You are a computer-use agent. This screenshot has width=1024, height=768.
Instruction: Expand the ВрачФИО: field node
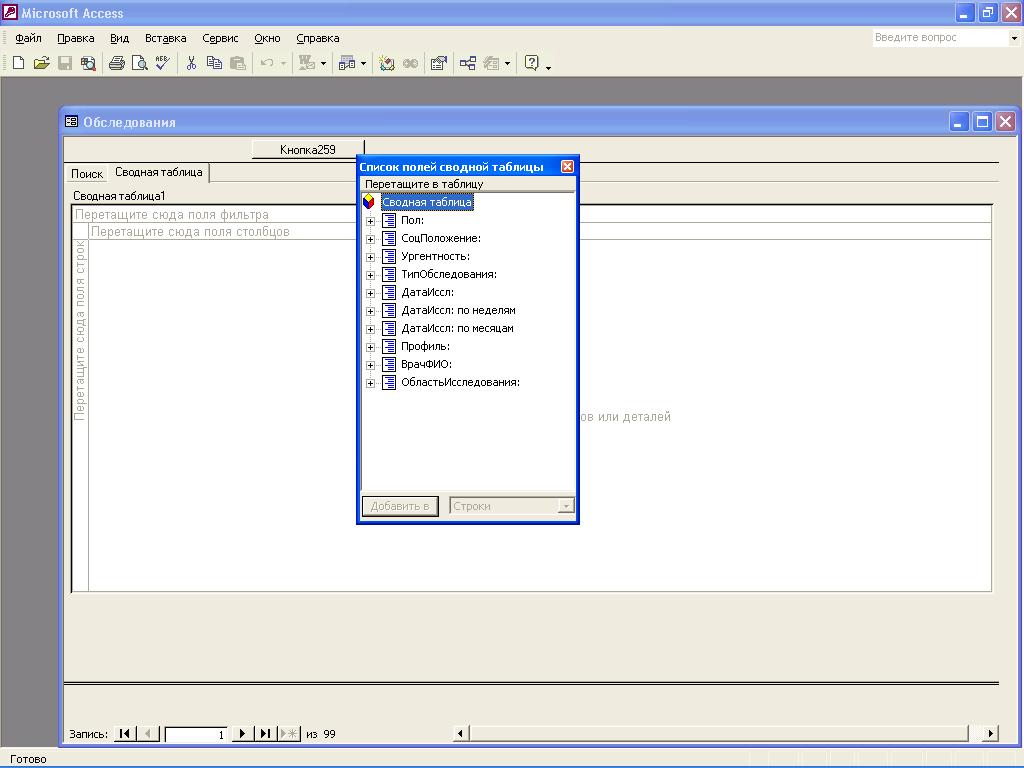click(x=370, y=364)
